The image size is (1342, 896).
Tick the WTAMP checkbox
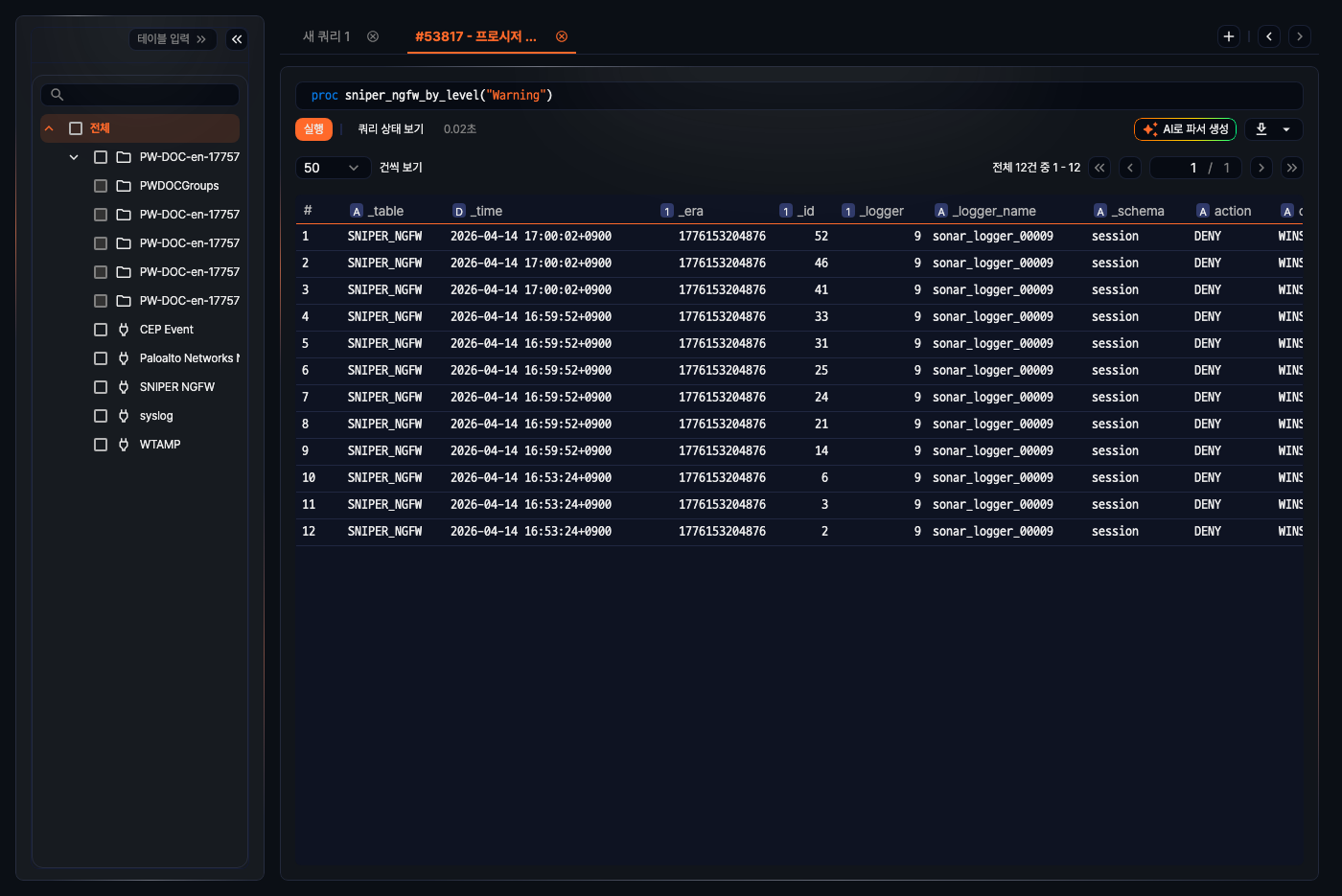[x=101, y=445]
